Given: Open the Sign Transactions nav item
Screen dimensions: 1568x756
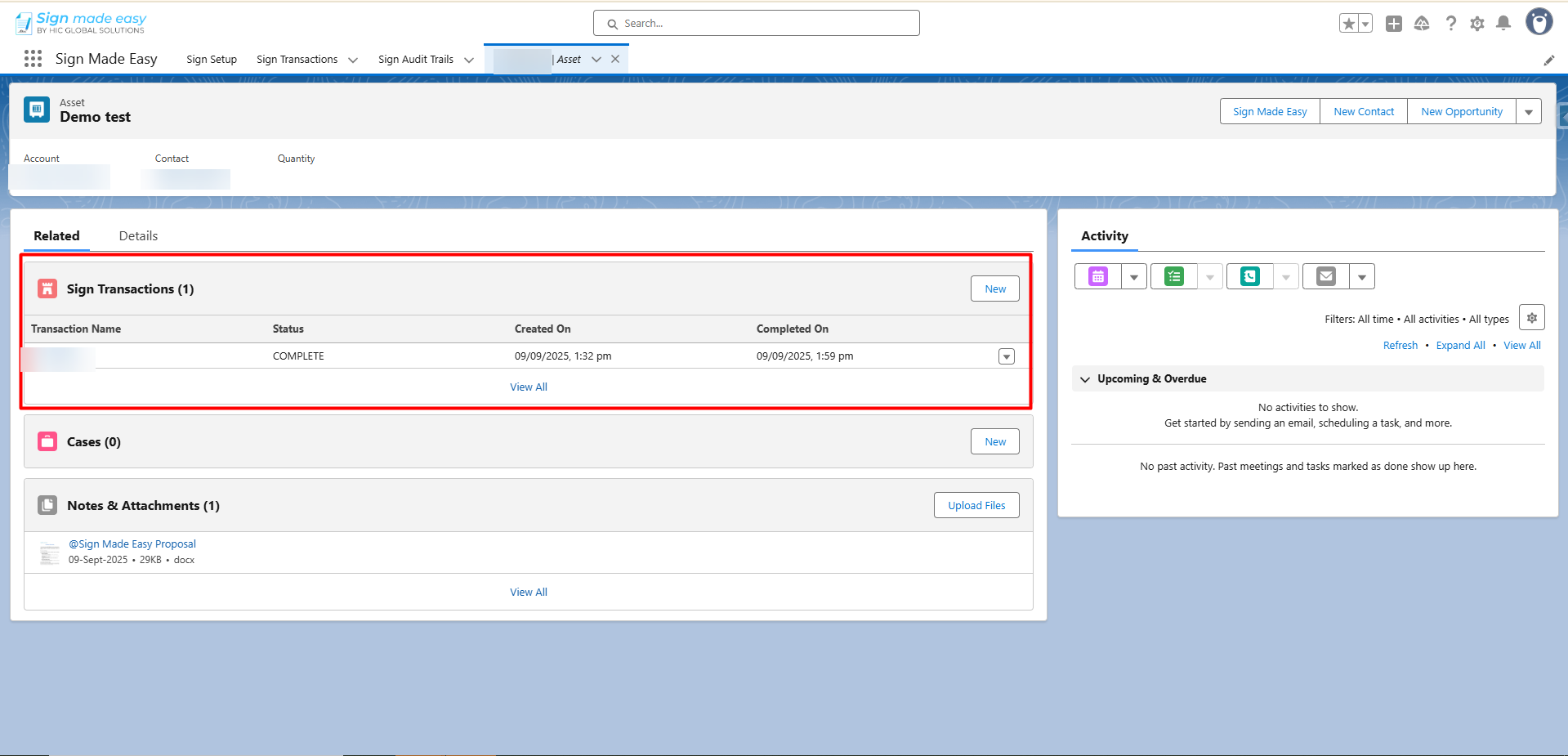Looking at the screenshot, I should 297,60.
